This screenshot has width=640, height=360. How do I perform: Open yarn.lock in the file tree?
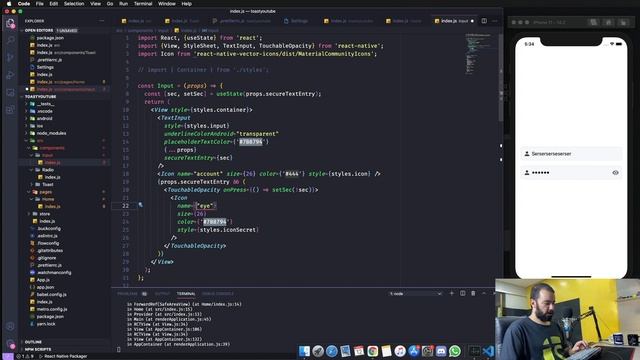coord(46,324)
